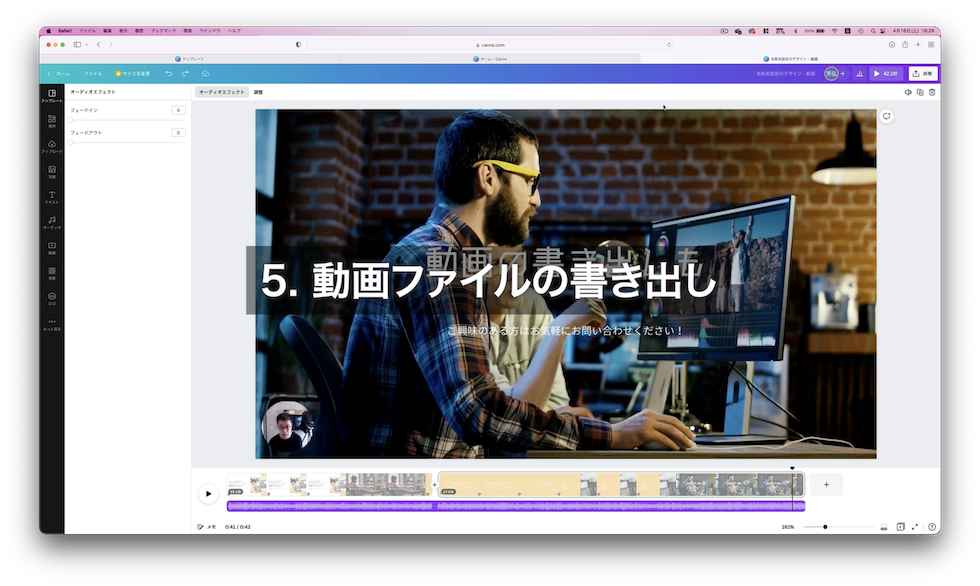Delete the page with the trash icon
Image resolution: width=980 pixels, height=586 pixels.
(932, 92)
